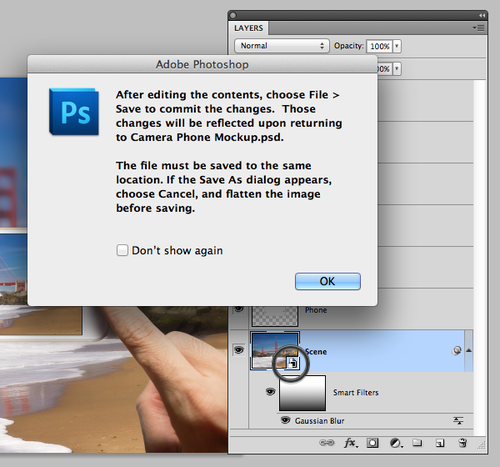
Task: Toggle Gaussian Blur filter visibility
Action: 285,420
